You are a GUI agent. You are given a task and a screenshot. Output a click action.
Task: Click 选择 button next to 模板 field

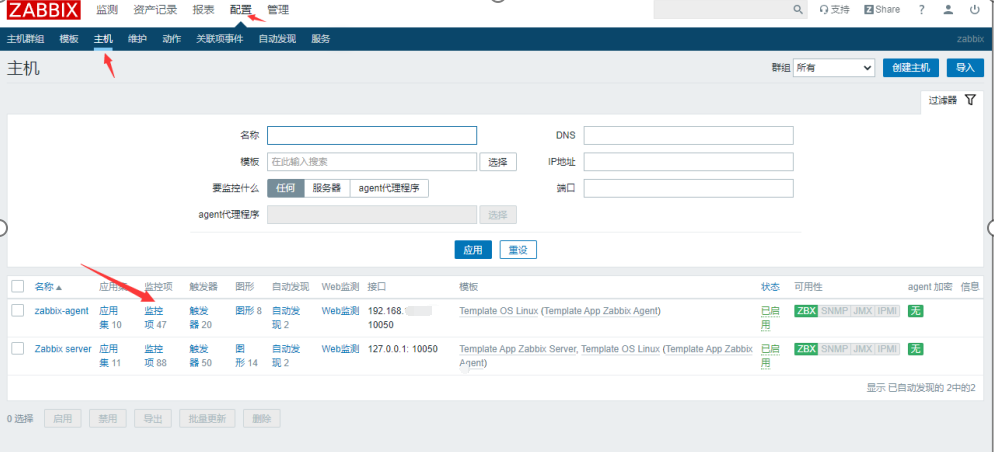point(498,162)
